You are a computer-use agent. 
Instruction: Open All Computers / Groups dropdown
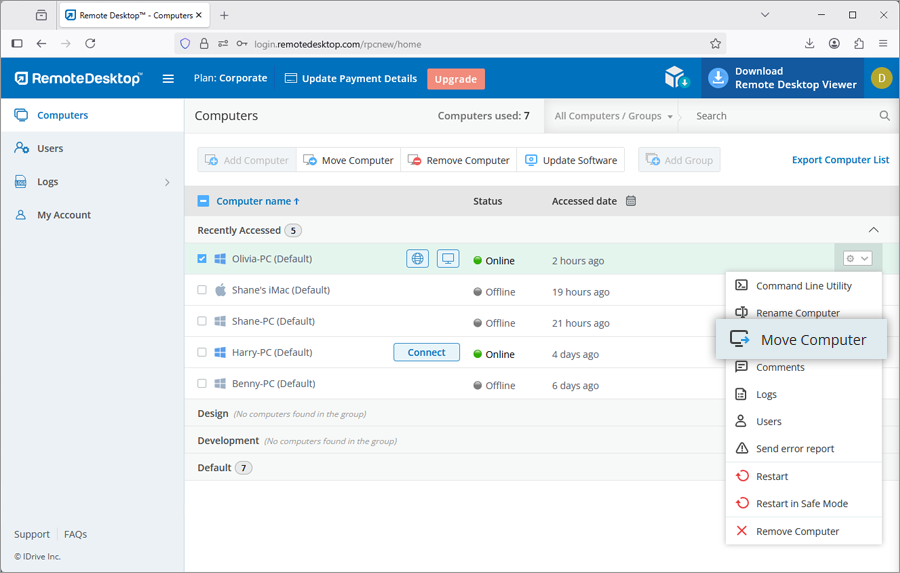pos(613,116)
